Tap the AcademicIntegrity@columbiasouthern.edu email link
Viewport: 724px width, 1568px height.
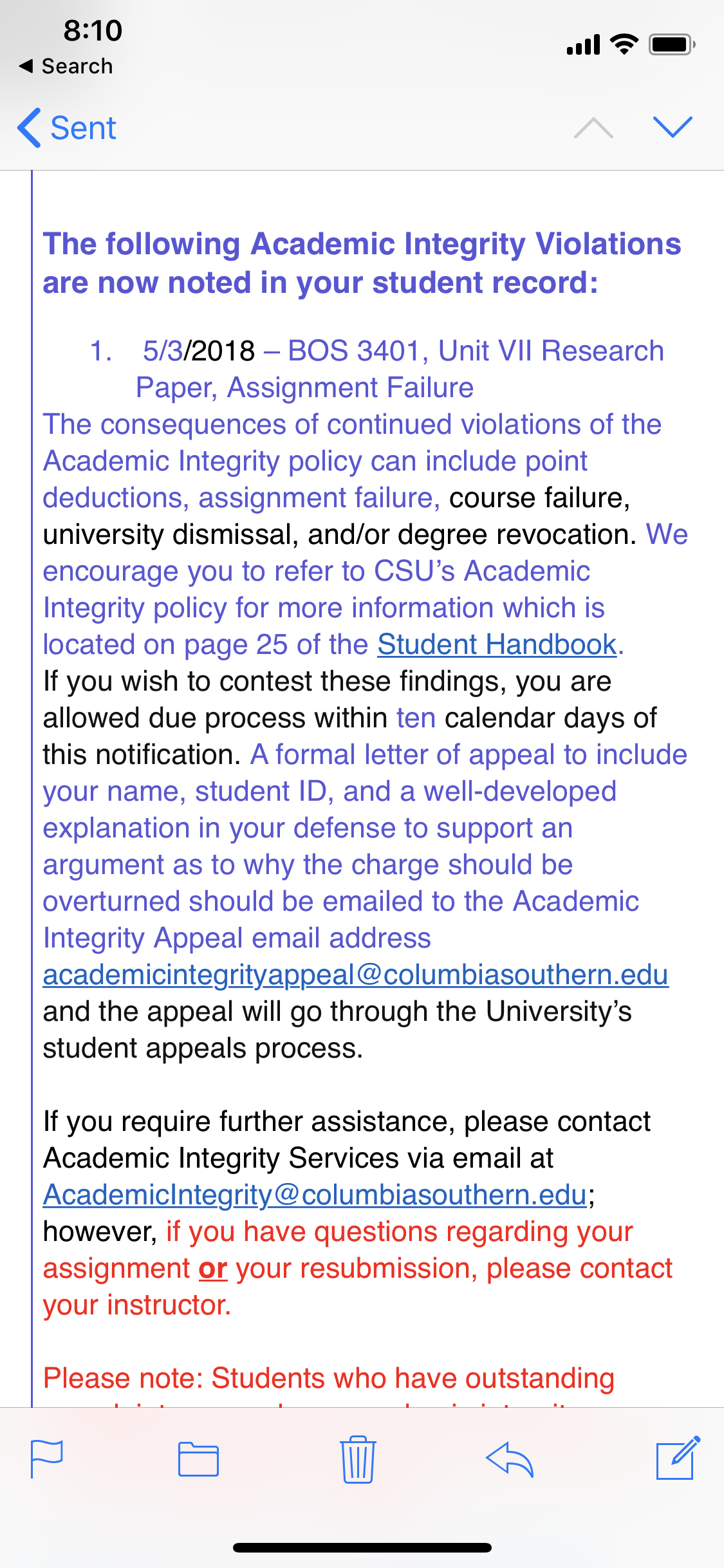click(x=315, y=1195)
